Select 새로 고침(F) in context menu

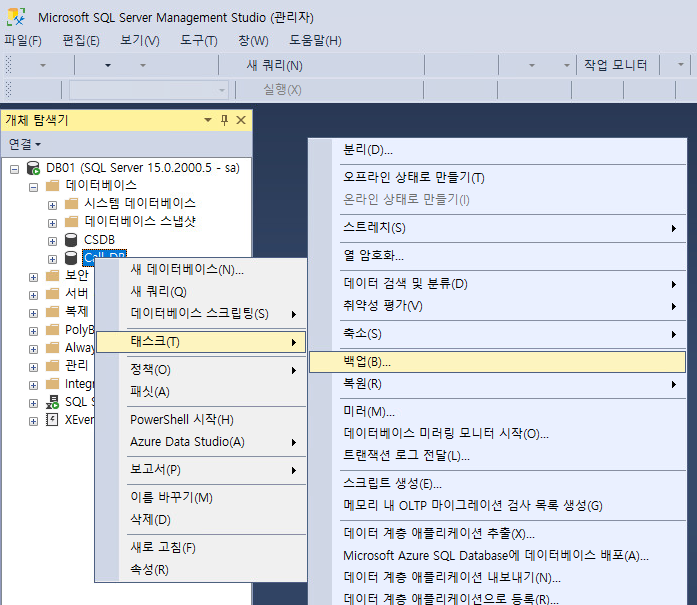201,548
